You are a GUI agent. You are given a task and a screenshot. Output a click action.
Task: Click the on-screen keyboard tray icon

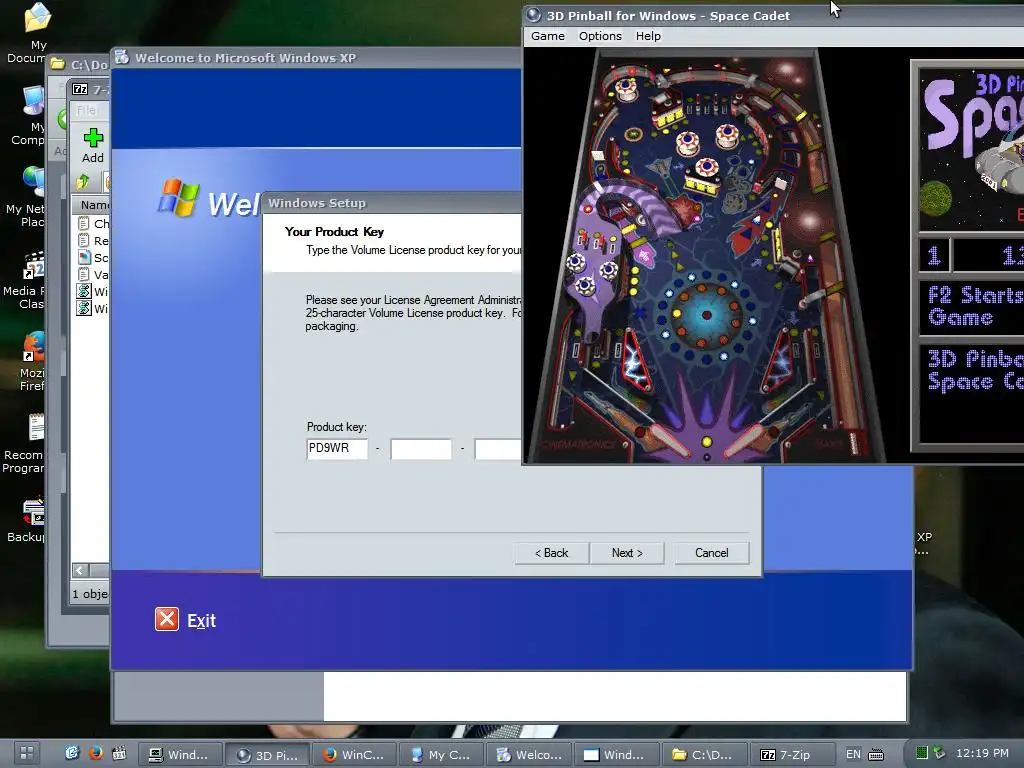point(876,754)
